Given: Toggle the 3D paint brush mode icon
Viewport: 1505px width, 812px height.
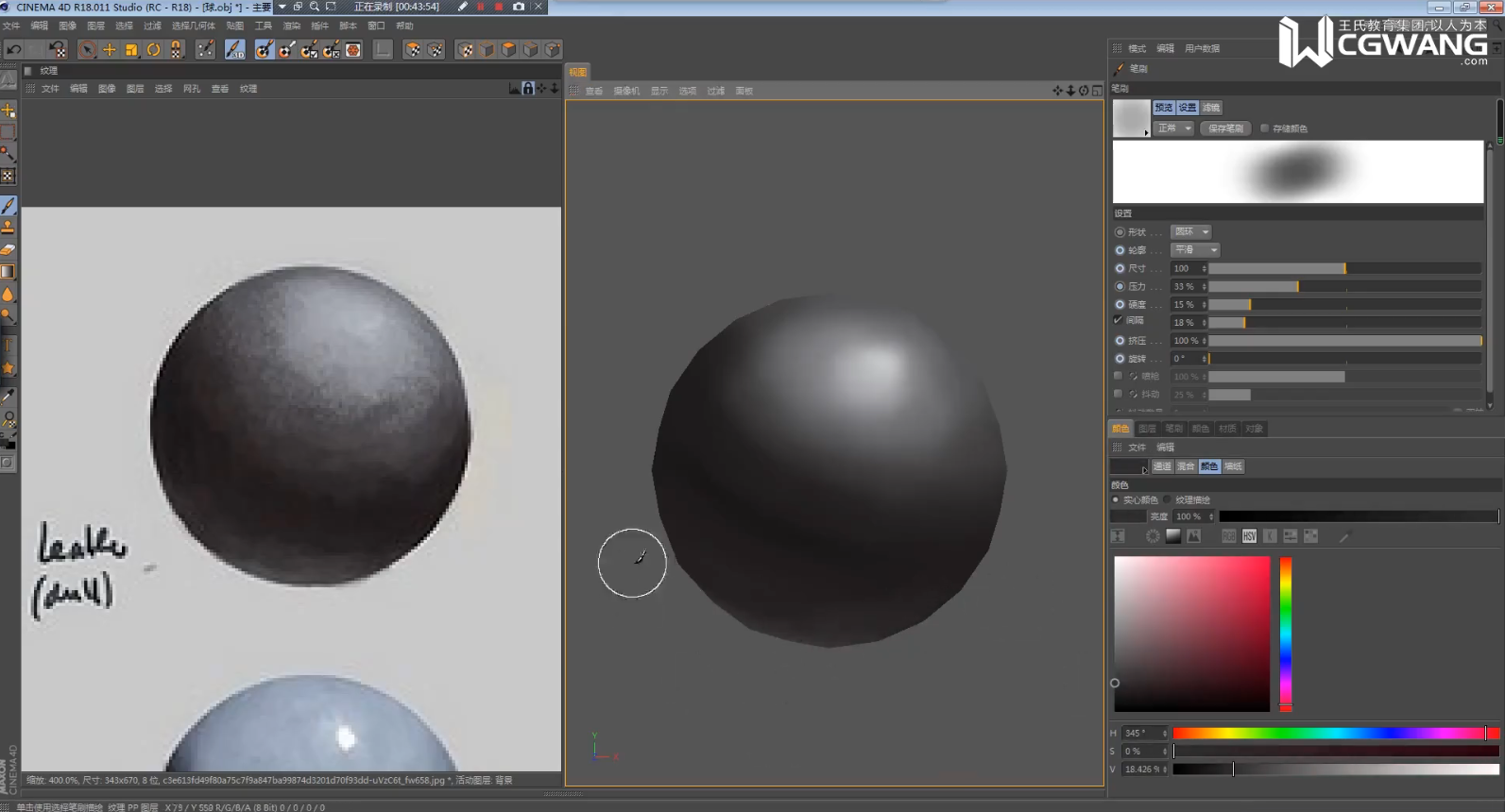Looking at the screenshot, I should tap(235, 49).
